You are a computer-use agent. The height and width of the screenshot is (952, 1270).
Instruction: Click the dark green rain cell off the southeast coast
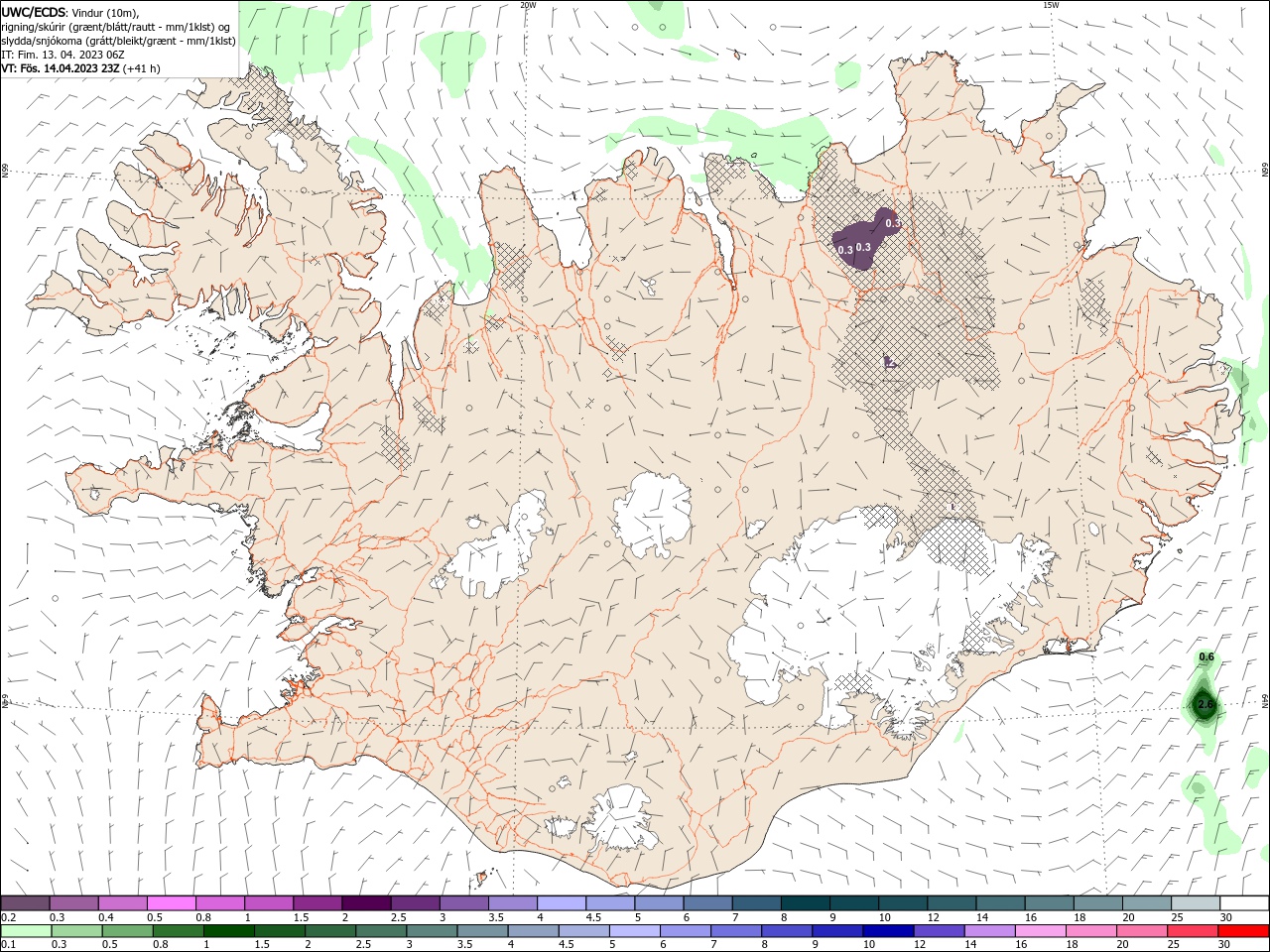coord(1204,703)
